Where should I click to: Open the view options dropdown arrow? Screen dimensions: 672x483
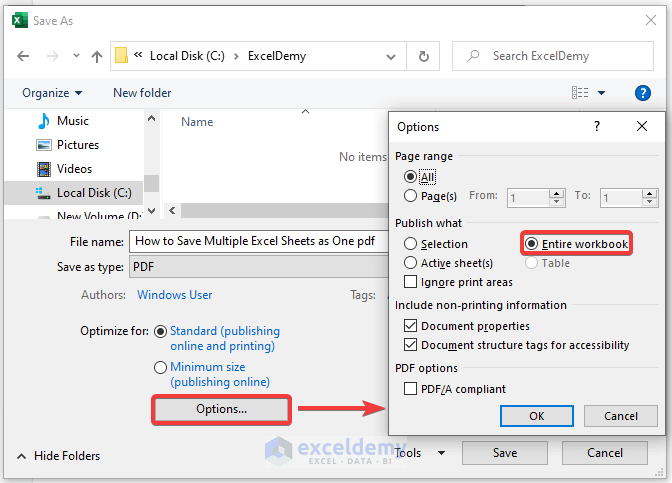tap(601, 93)
